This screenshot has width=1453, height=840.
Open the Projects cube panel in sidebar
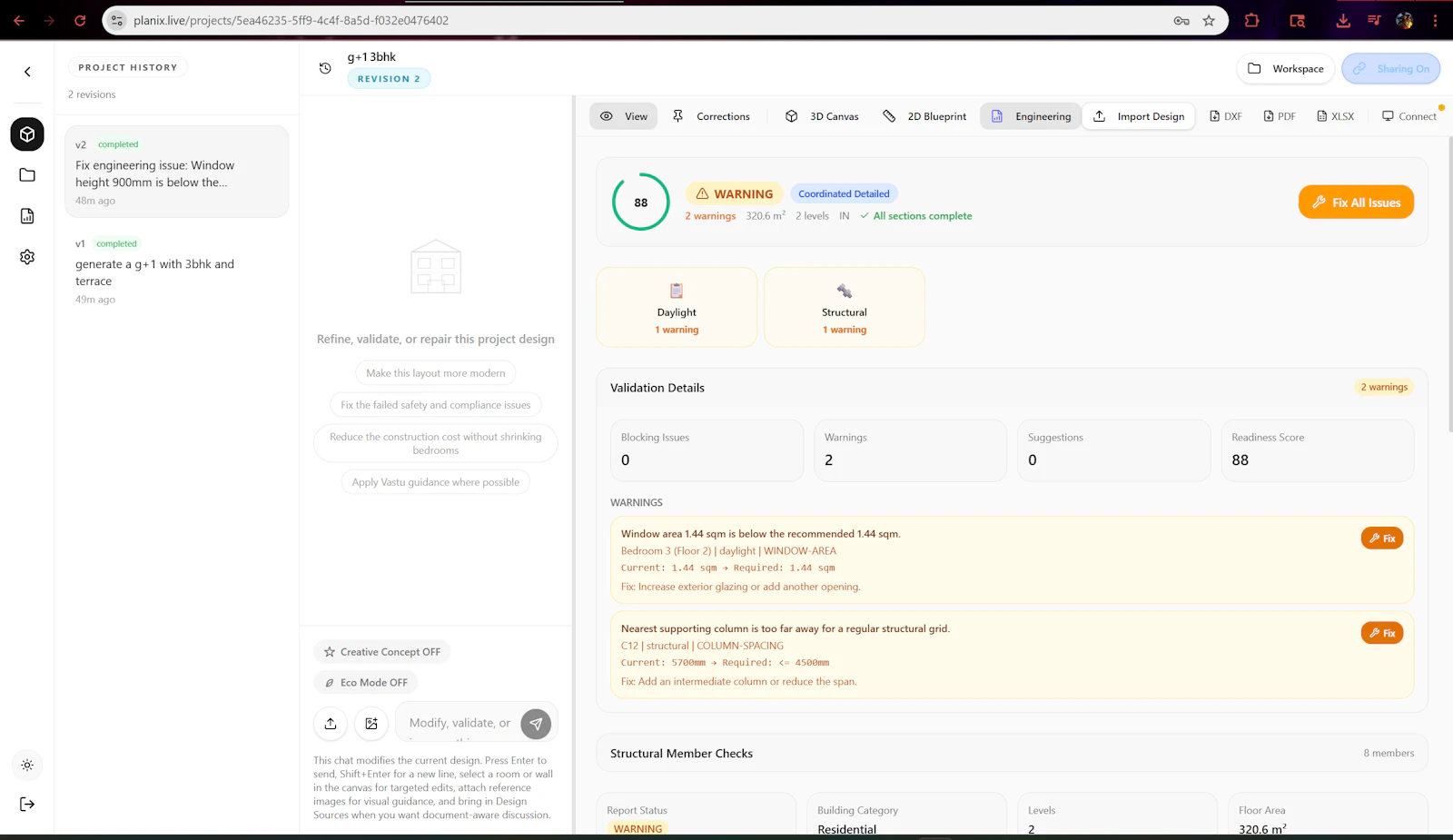coord(26,133)
